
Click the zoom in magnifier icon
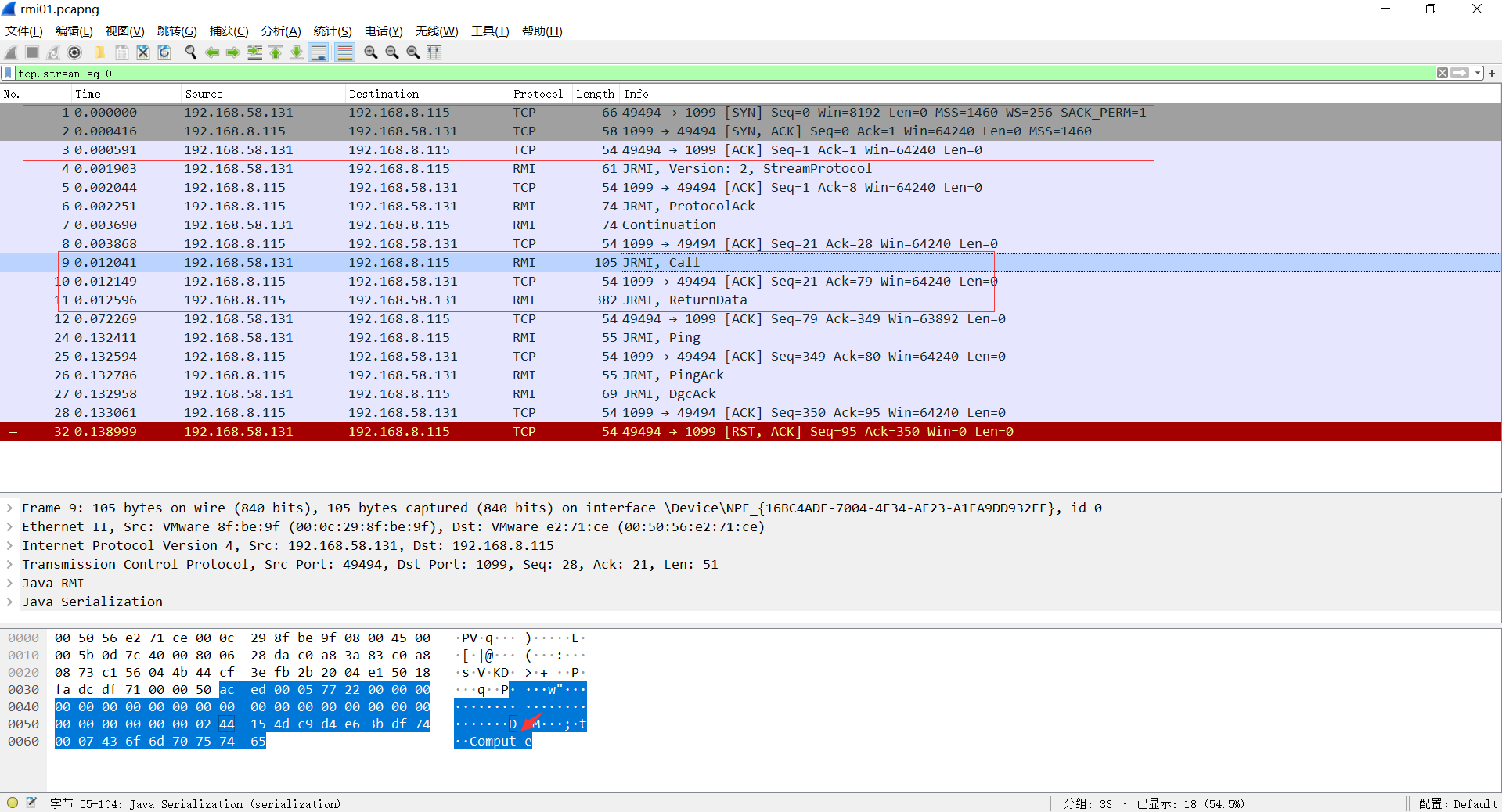(x=371, y=52)
